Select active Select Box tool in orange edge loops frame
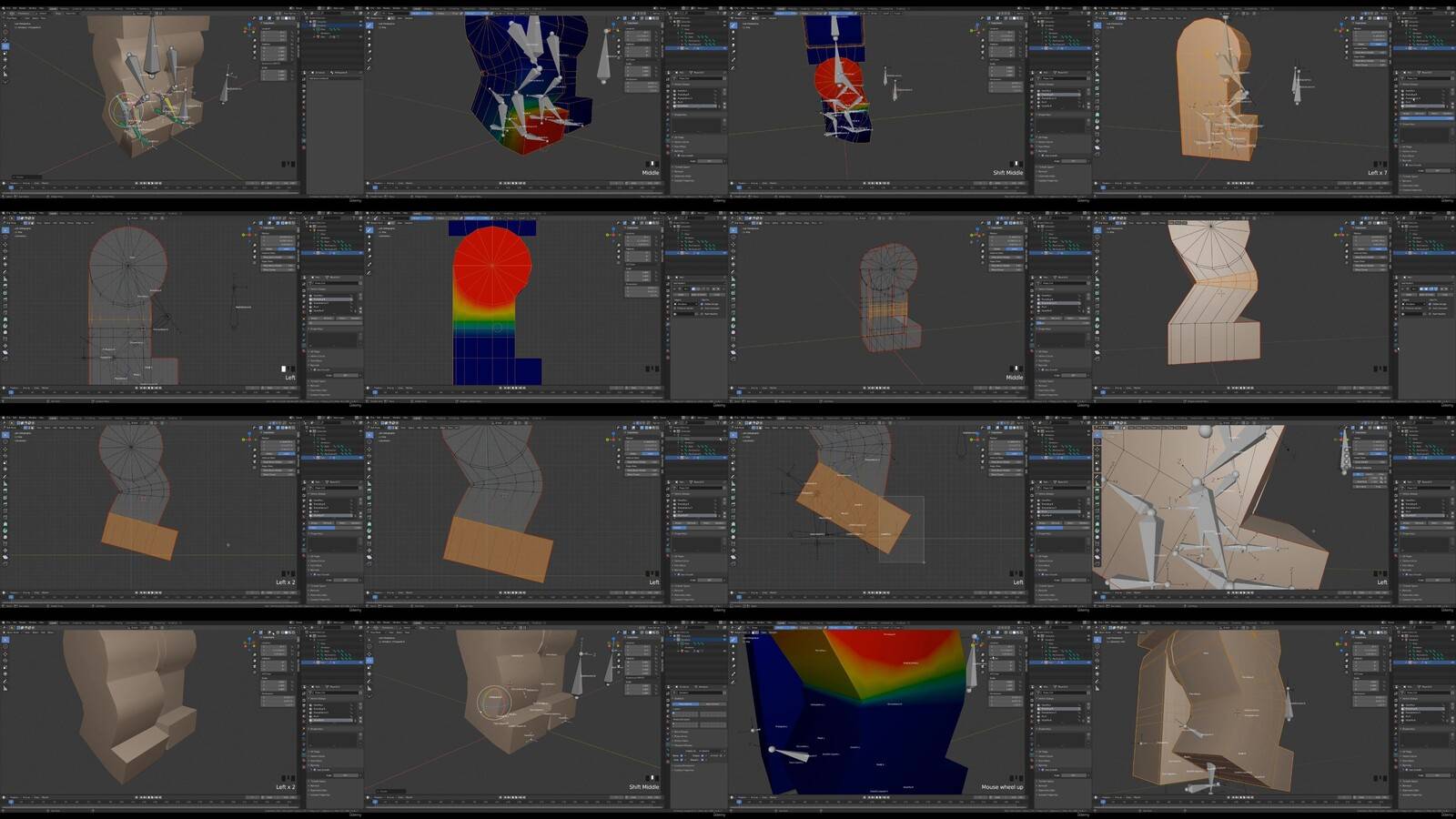Viewport: 1456px width, 819px height. click(x=733, y=230)
